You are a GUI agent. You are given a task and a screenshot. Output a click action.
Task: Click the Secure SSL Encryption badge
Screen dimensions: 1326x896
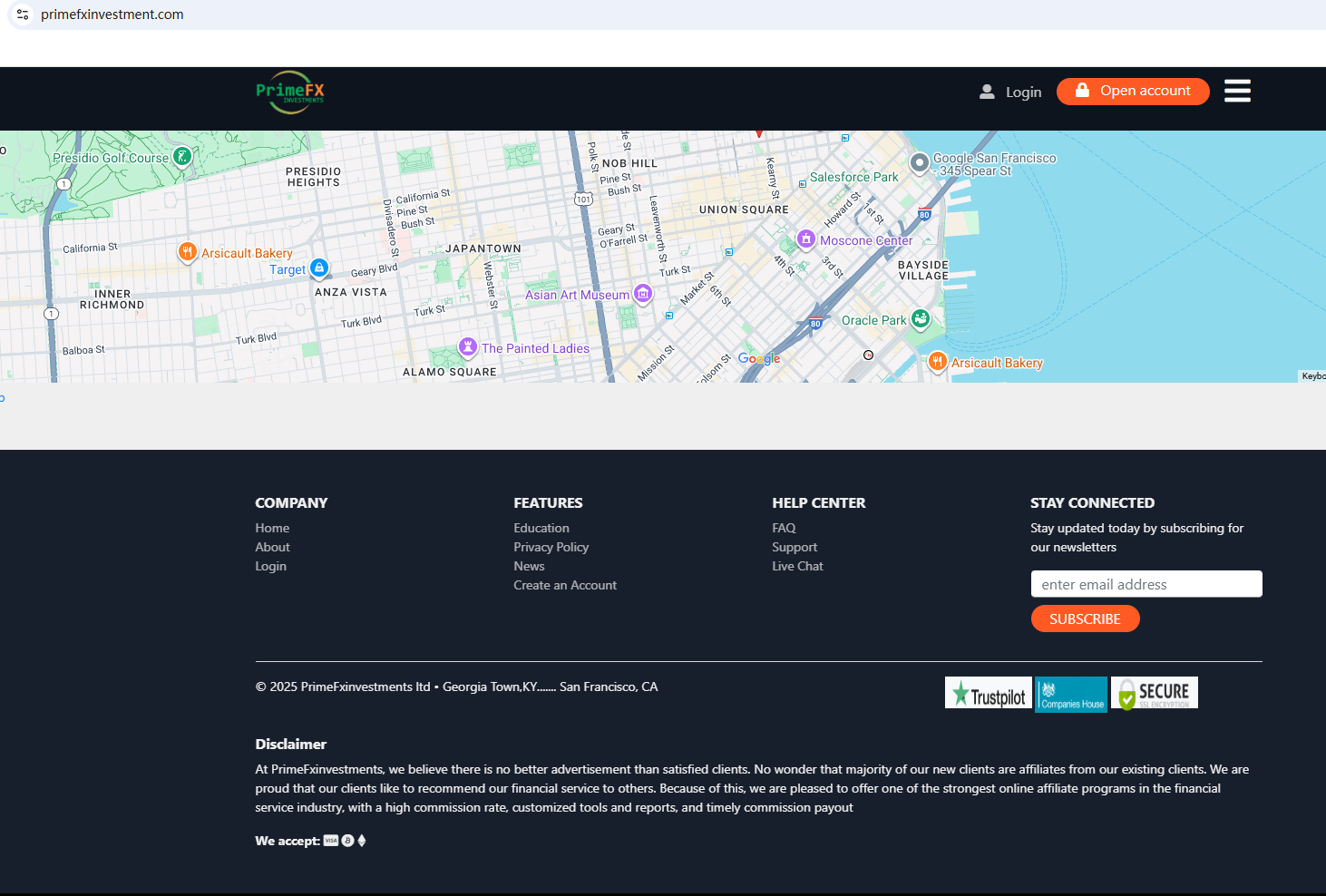coord(1155,694)
